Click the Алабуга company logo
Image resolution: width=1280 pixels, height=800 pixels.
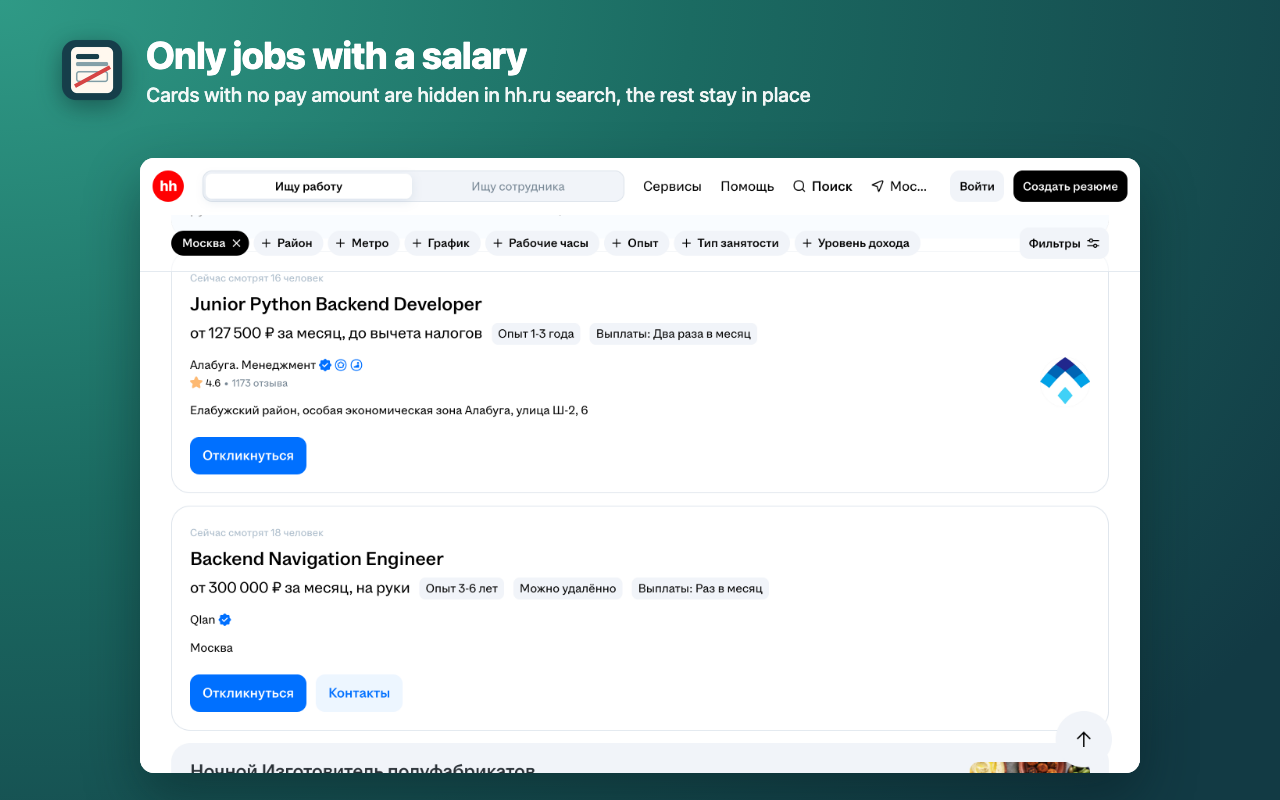click(x=1065, y=380)
